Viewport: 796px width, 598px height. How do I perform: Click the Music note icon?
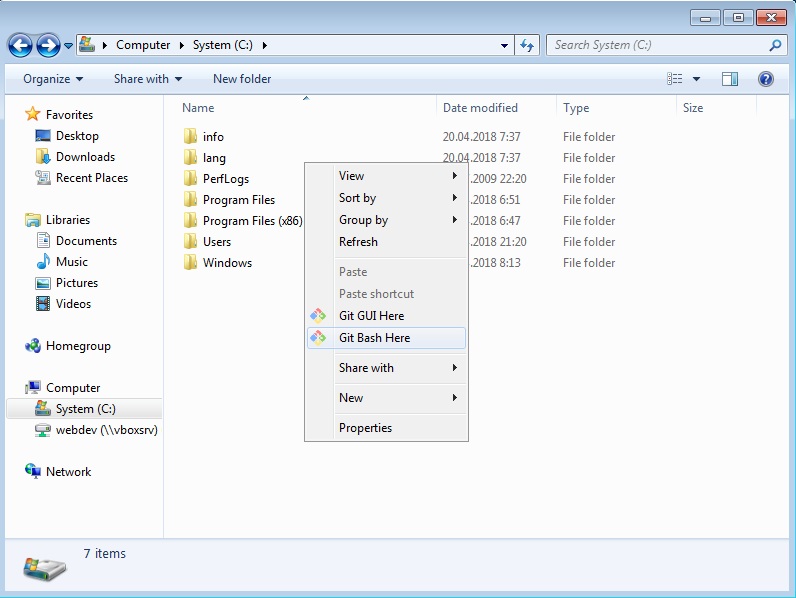[x=43, y=261]
